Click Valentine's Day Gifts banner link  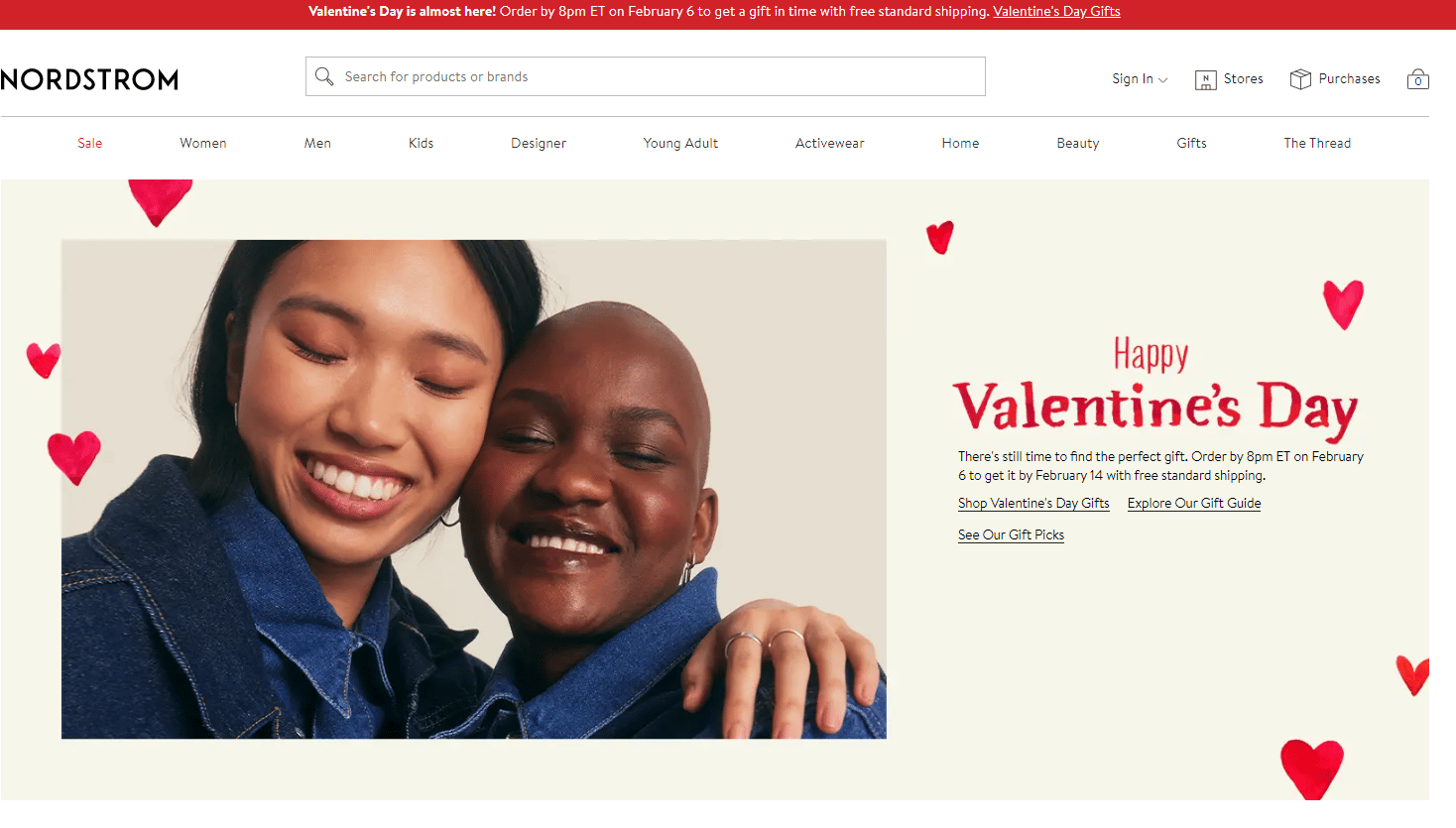click(1056, 12)
